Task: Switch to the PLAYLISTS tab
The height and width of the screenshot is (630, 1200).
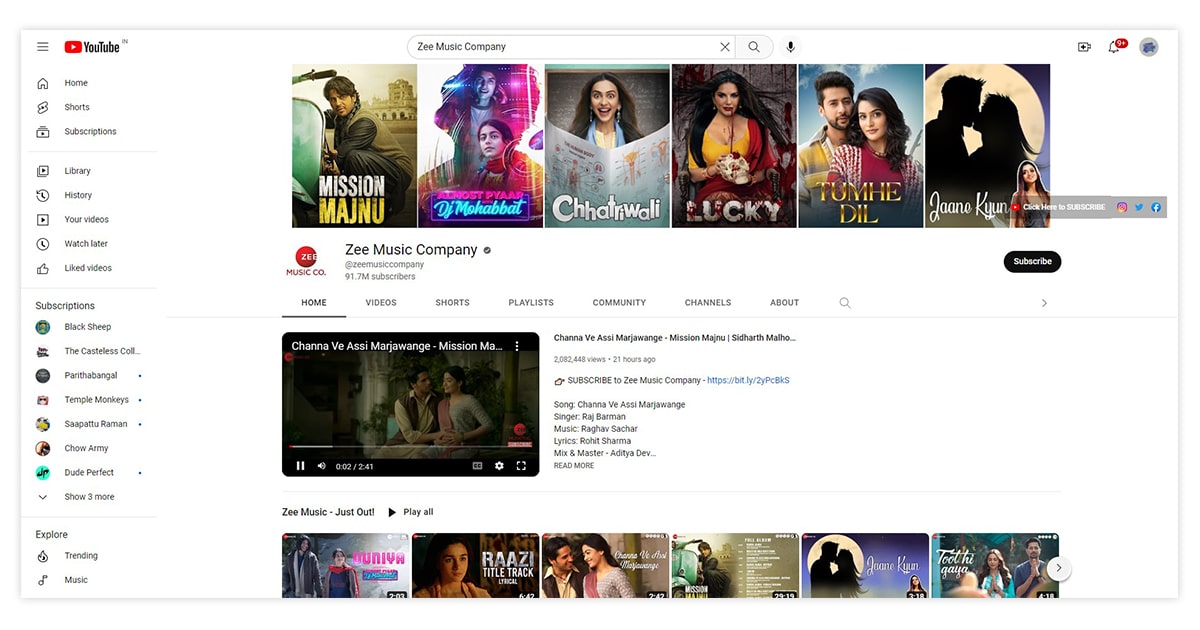Action: (x=530, y=303)
